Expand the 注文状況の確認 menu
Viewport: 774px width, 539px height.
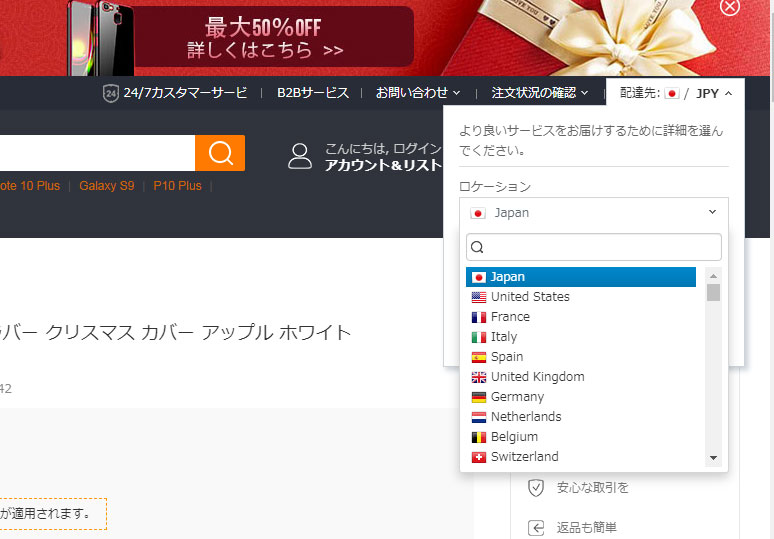coord(540,93)
